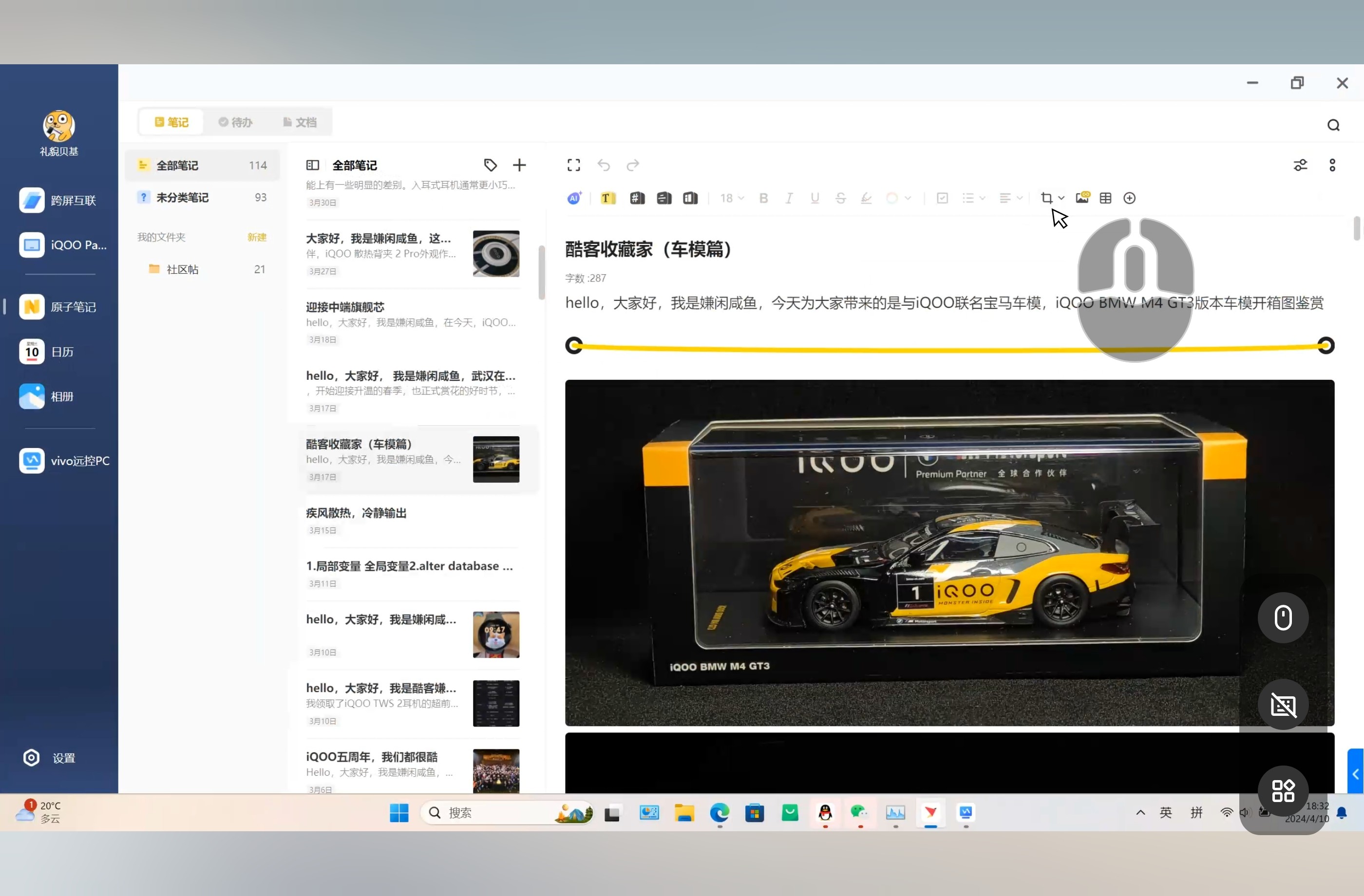1364x896 pixels.
Task: Toggle underline formatting
Action: click(x=815, y=198)
